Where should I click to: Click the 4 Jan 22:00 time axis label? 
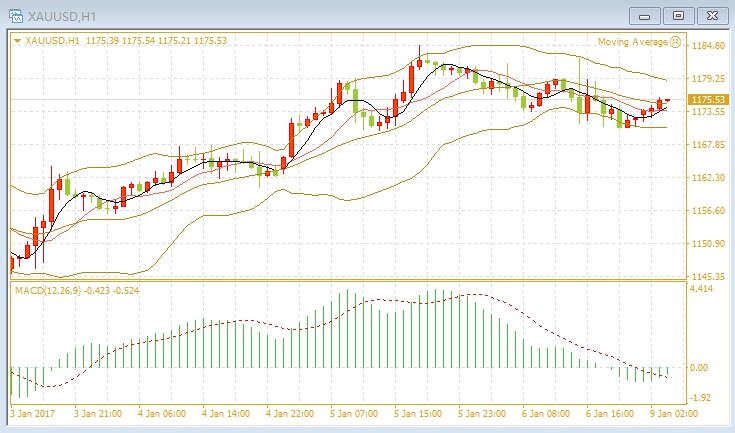290,414
